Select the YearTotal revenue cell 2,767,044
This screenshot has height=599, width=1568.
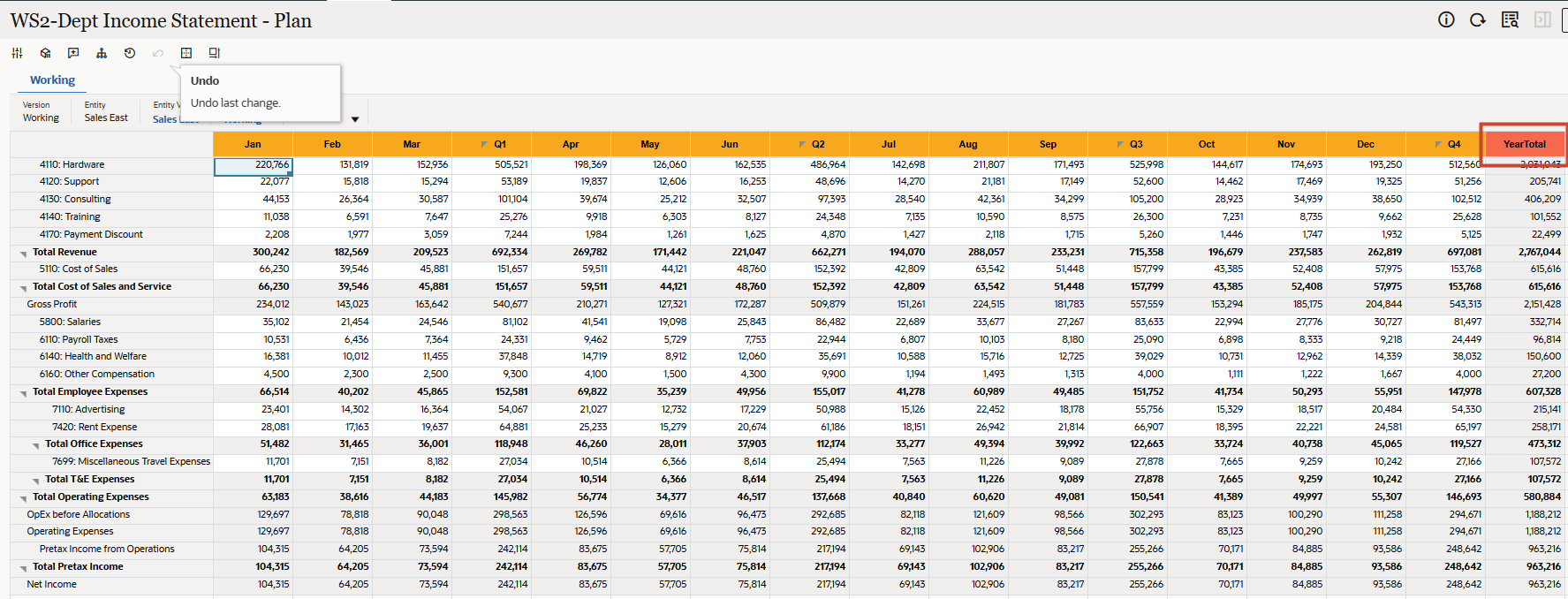(1525, 252)
